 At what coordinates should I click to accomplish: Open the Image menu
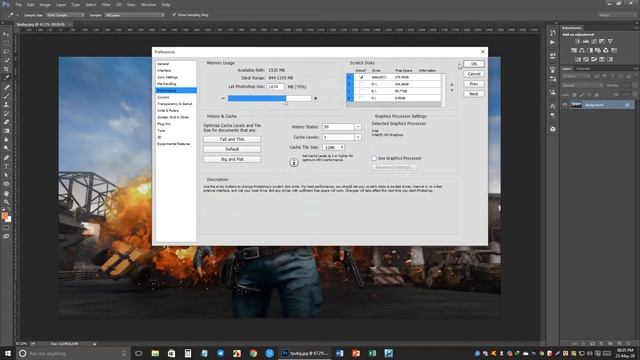(x=45, y=4)
